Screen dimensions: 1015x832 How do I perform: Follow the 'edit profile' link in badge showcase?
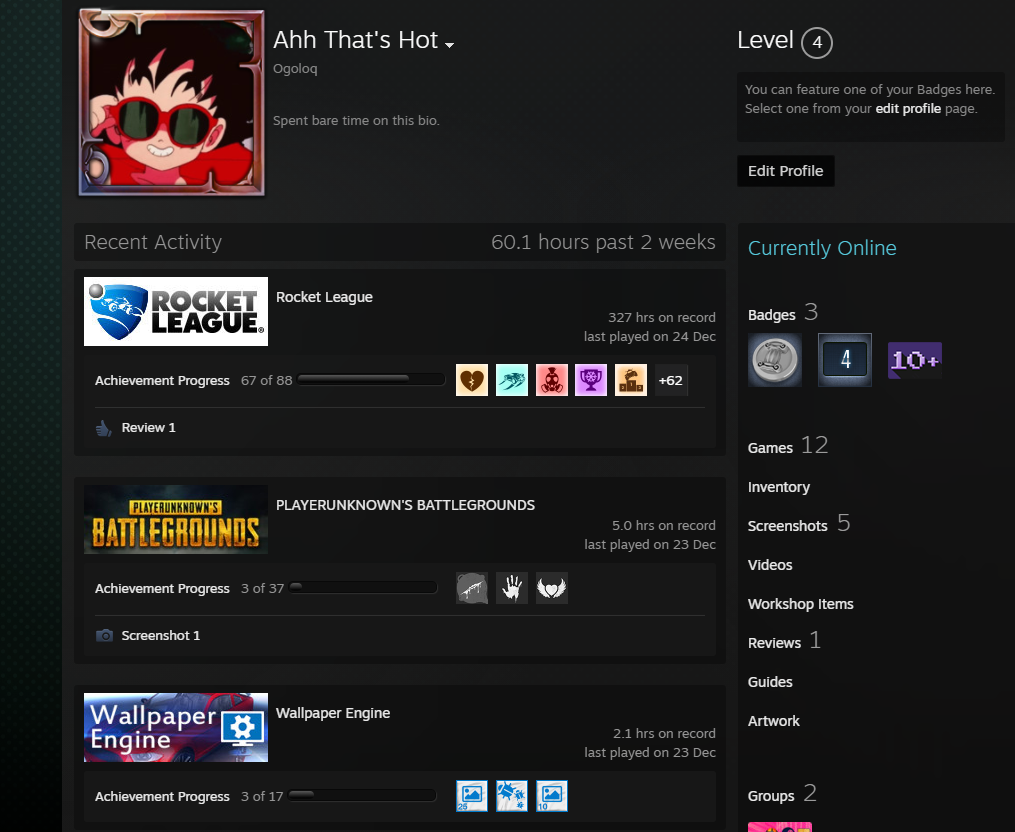pyautogui.click(x=908, y=109)
